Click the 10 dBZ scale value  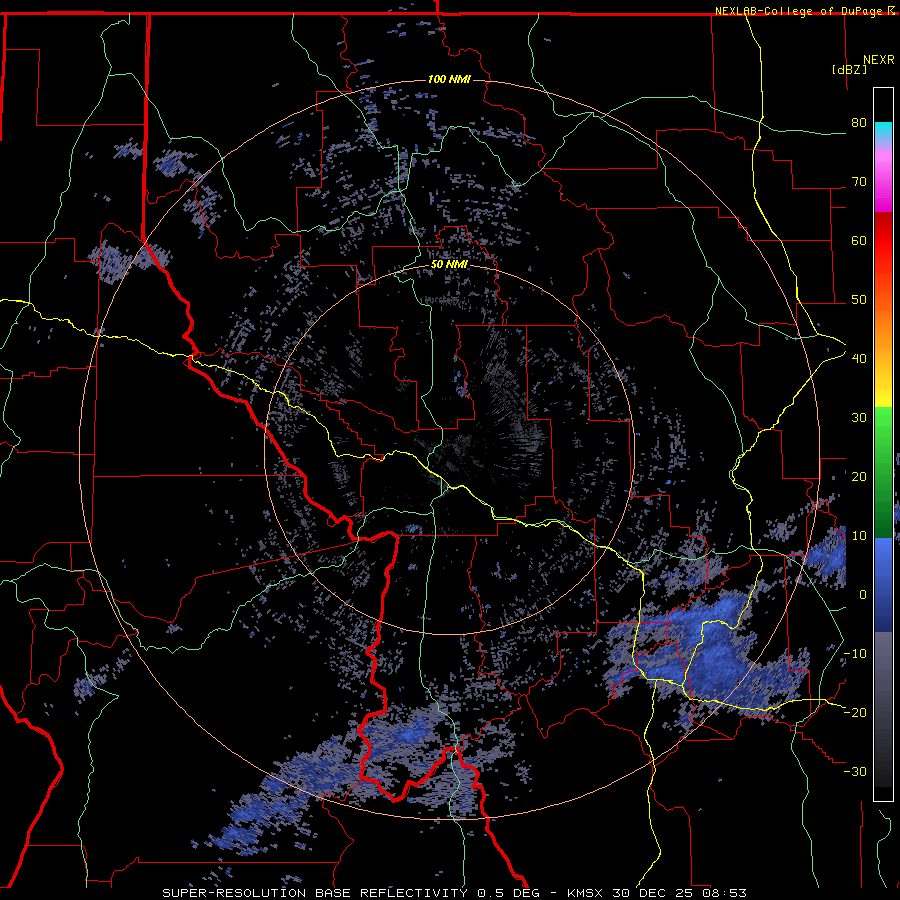(859, 536)
